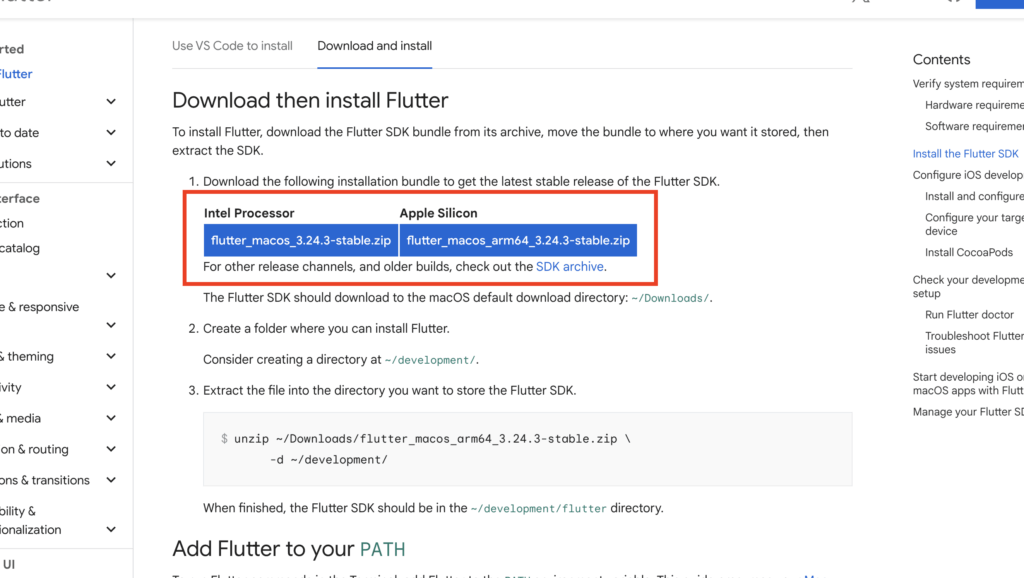Expand the '& responsive' sidebar section chevron
Image resolution: width=1024 pixels, height=578 pixels.
(111, 325)
